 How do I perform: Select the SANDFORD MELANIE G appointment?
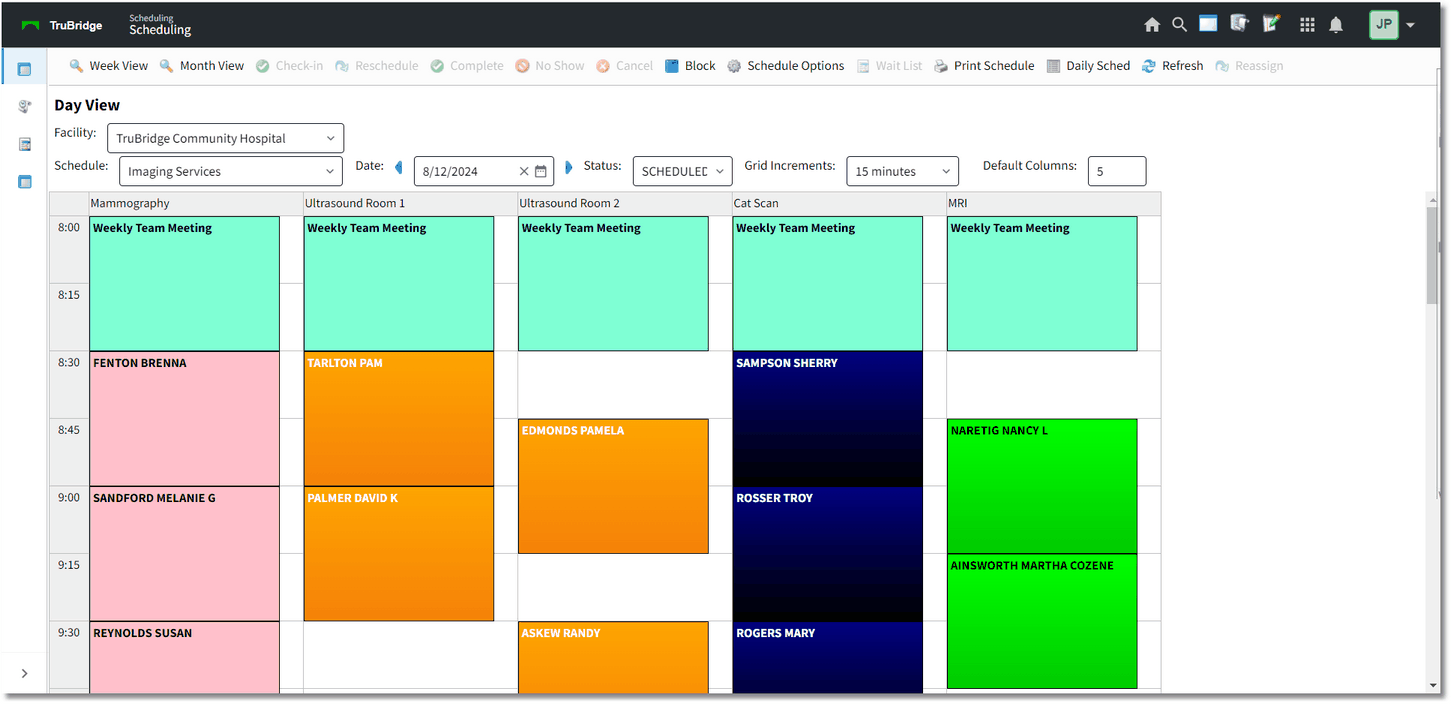184,553
